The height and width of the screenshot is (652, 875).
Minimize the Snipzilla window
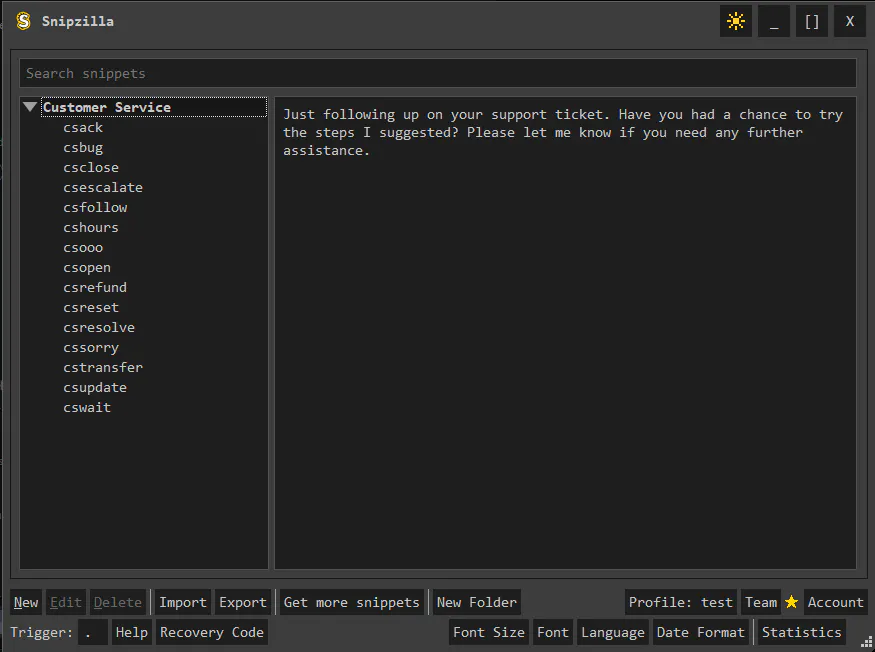(773, 21)
